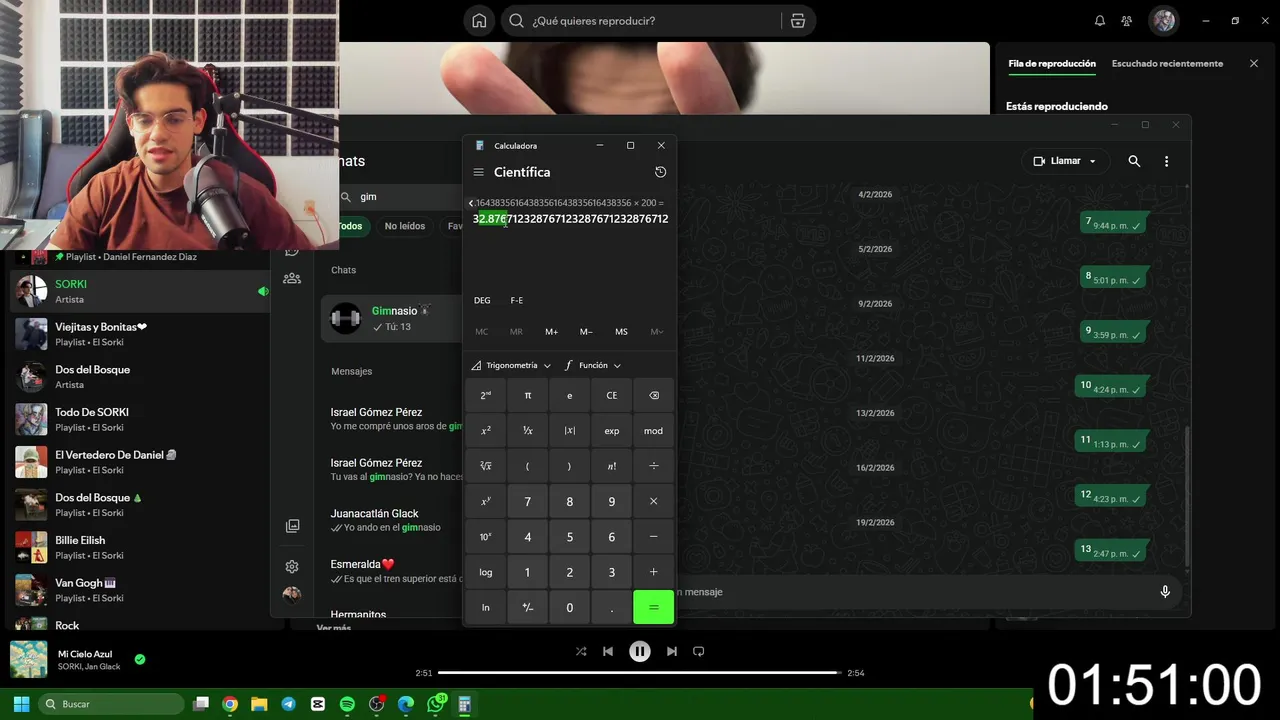Click the exp button

click(612, 431)
